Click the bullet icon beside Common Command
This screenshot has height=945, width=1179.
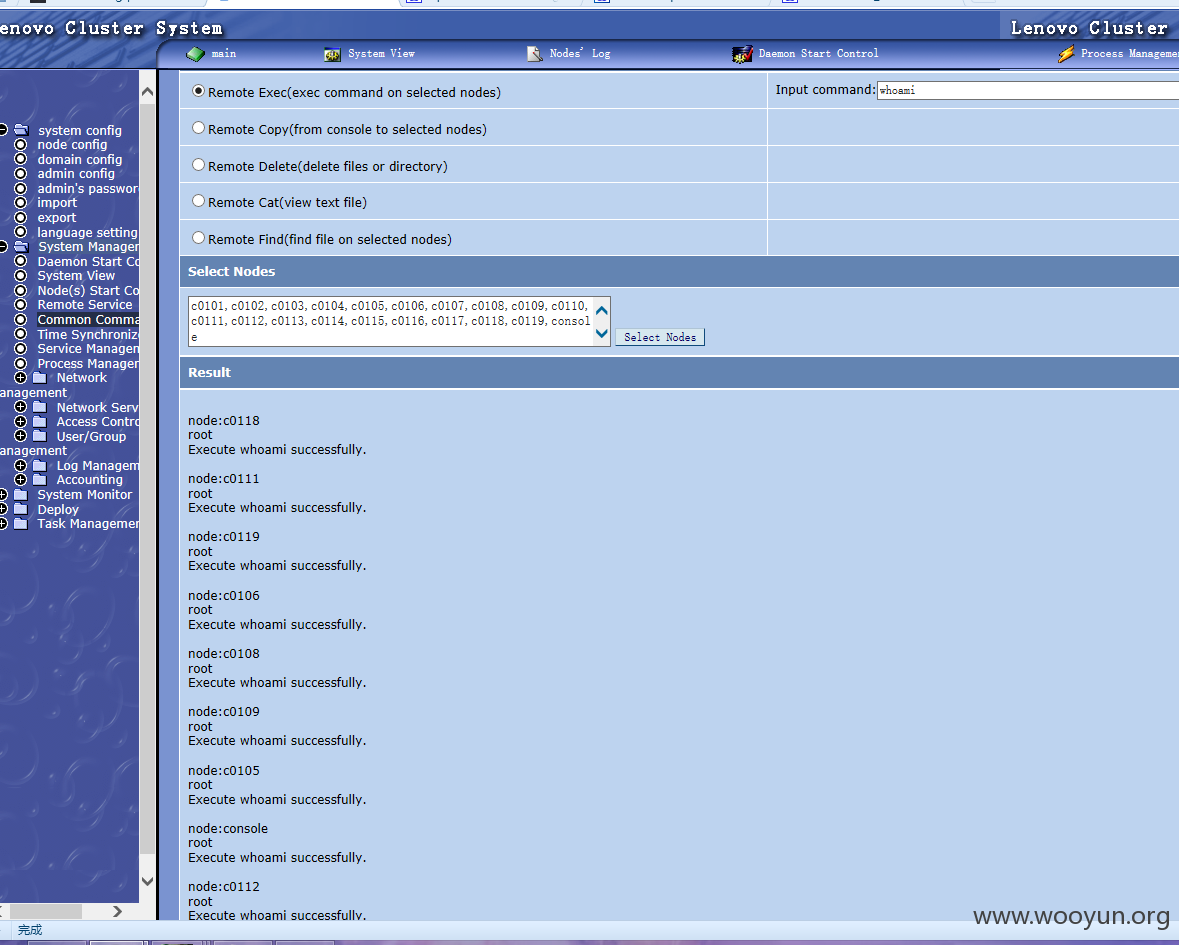point(21,320)
